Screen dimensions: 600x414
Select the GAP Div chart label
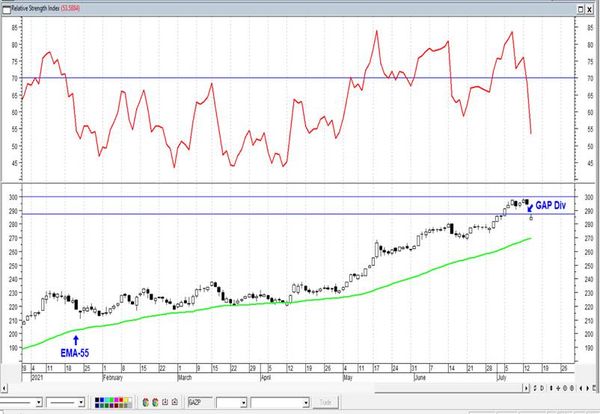tap(550, 205)
